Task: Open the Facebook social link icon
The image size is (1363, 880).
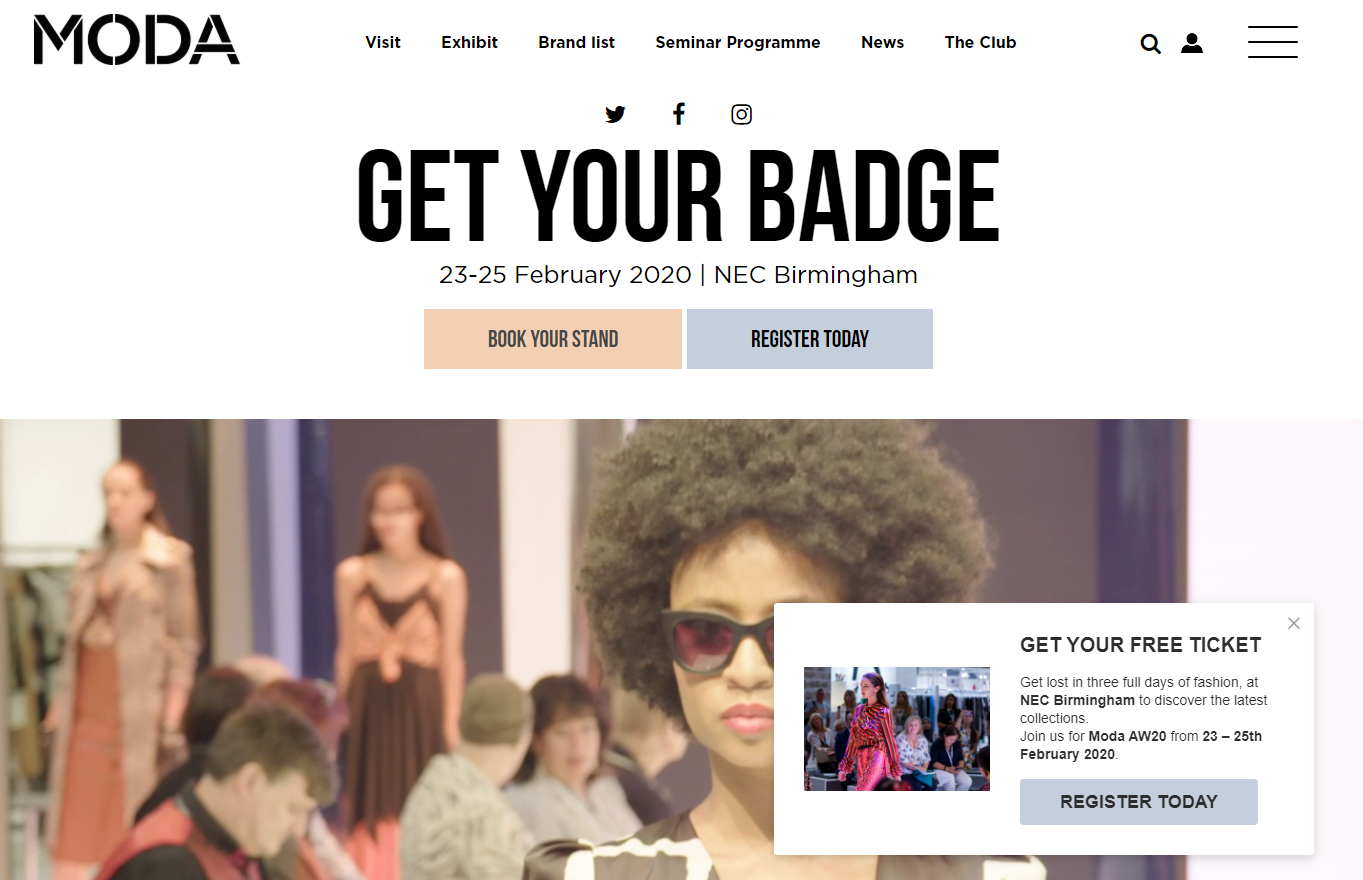Action: click(678, 114)
